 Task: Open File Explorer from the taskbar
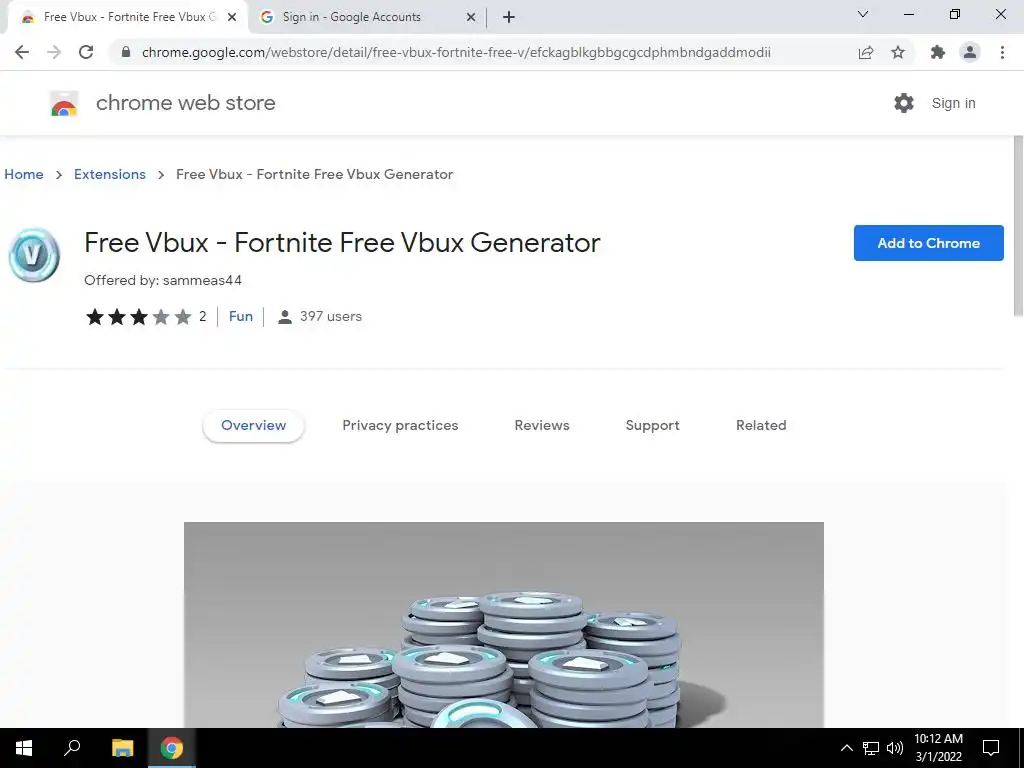point(122,748)
